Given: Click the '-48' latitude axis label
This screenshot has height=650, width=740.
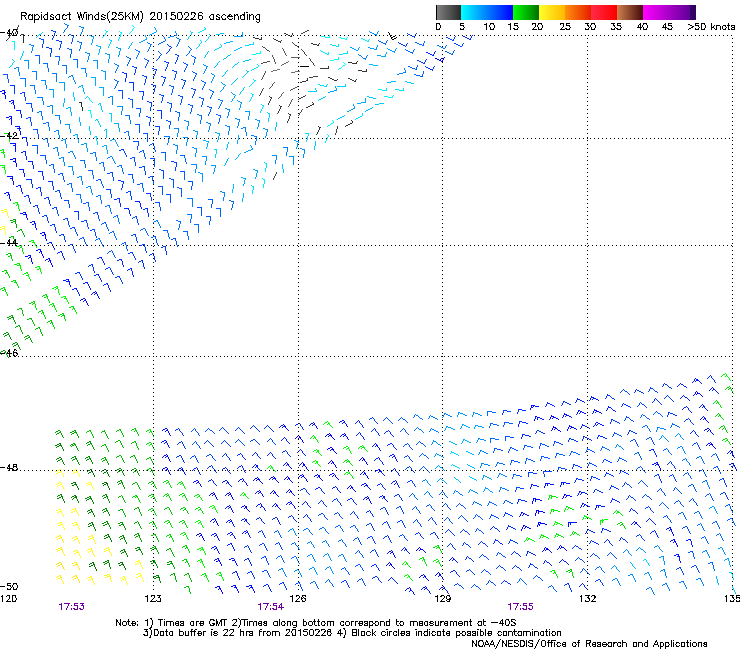Looking at the screenshot, I should click(9, 467).
